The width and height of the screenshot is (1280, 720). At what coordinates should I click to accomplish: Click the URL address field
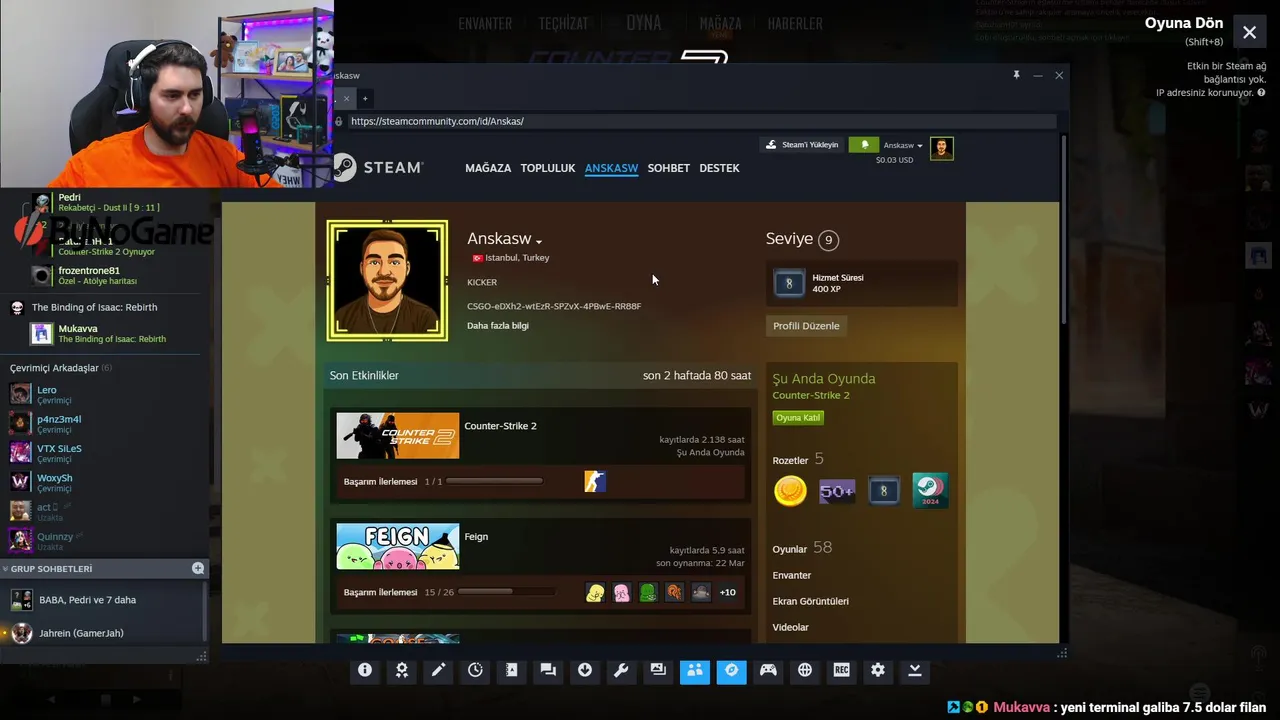coord(701,121)
